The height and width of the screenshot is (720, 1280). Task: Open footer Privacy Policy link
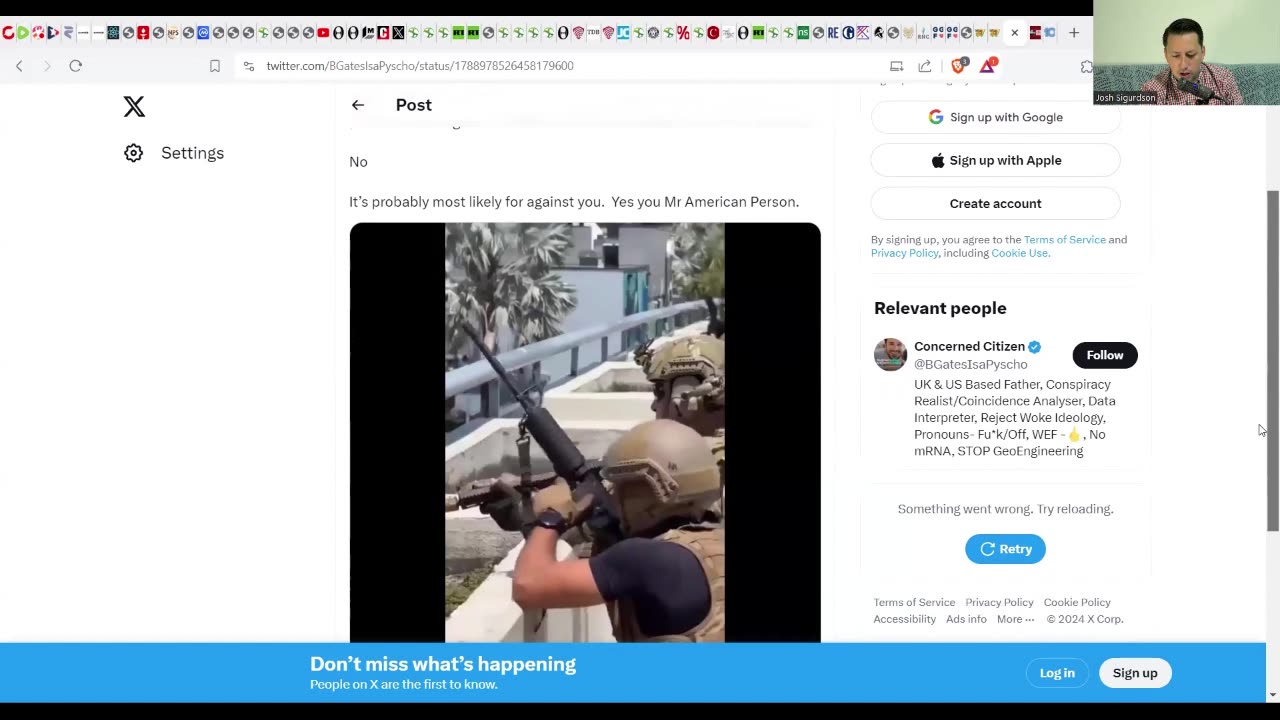point(999,602)
